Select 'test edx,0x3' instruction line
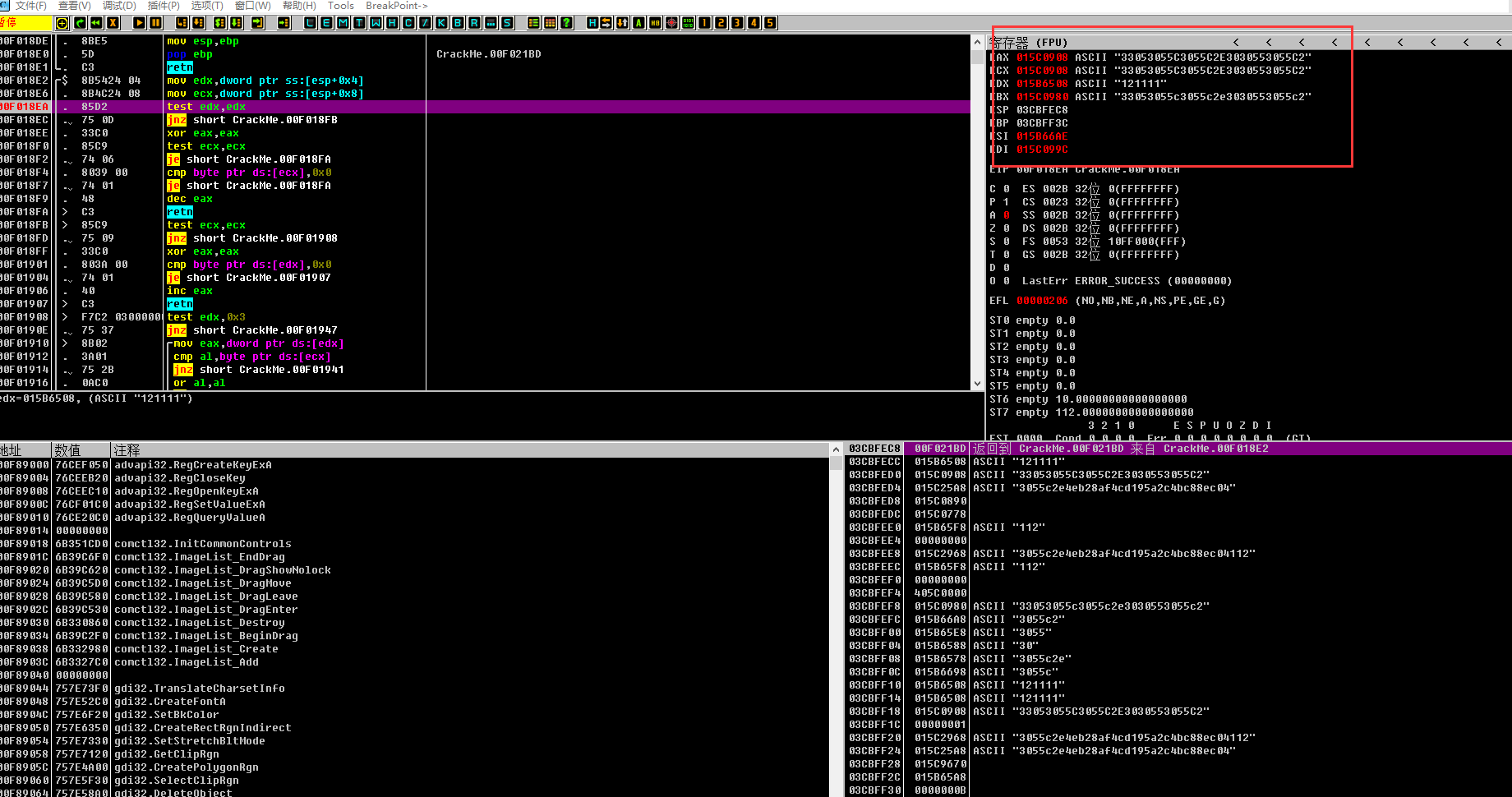1512x797 pixels. coord(206,317)
